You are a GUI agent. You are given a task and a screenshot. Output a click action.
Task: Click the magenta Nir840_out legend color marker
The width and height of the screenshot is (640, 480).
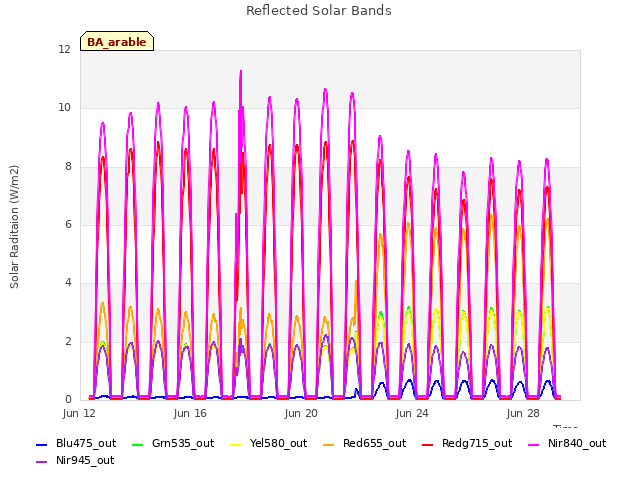534,444
